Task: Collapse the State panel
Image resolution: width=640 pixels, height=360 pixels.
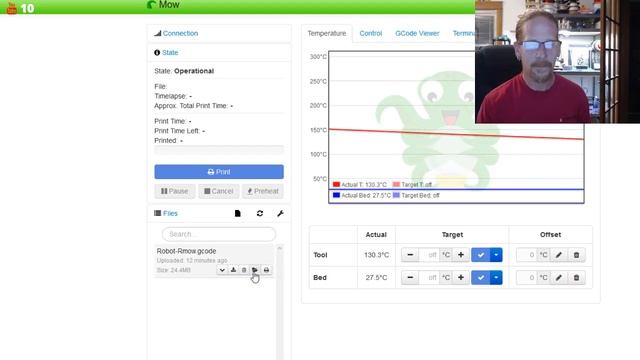Action: click(170, 52)
